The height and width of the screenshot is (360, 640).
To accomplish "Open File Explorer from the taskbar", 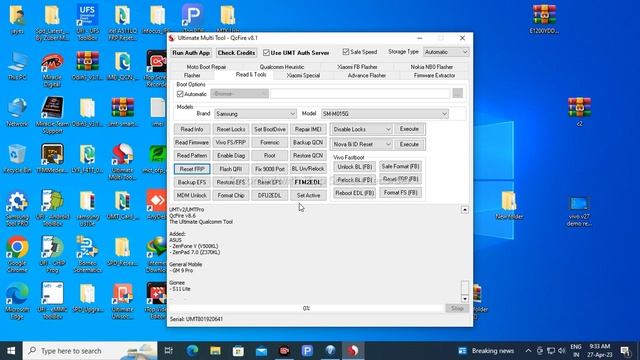I will 216,351.
